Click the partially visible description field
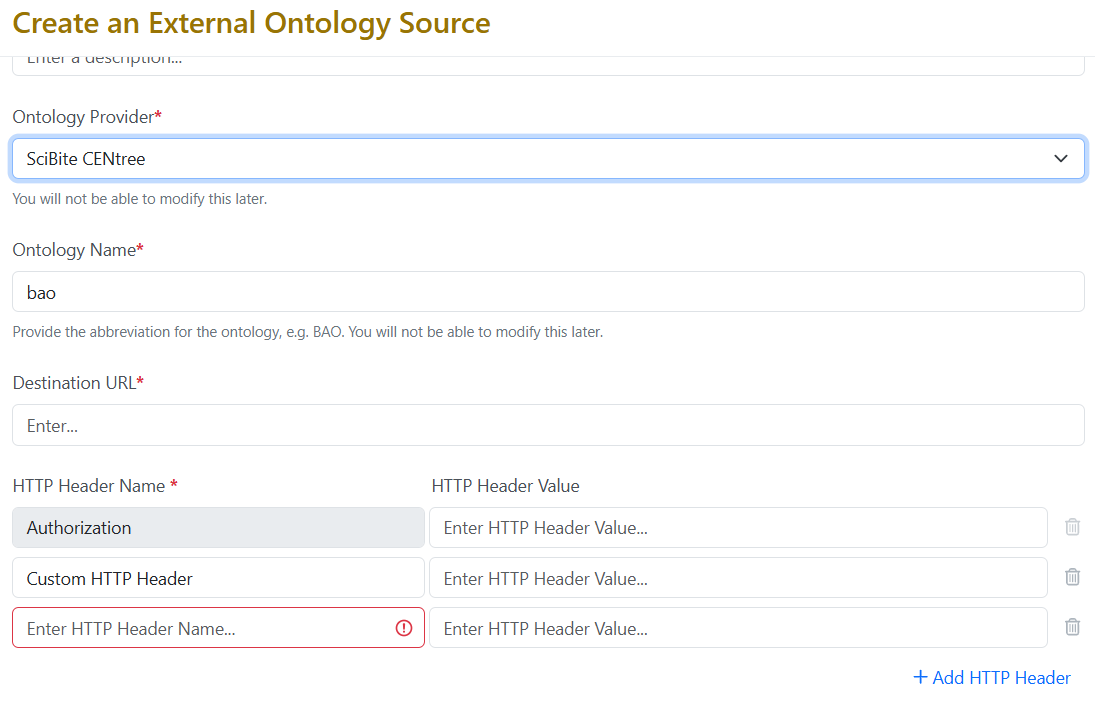This screenshot has width=1095, height=703. pyautogui.click(x=548, y=66)
